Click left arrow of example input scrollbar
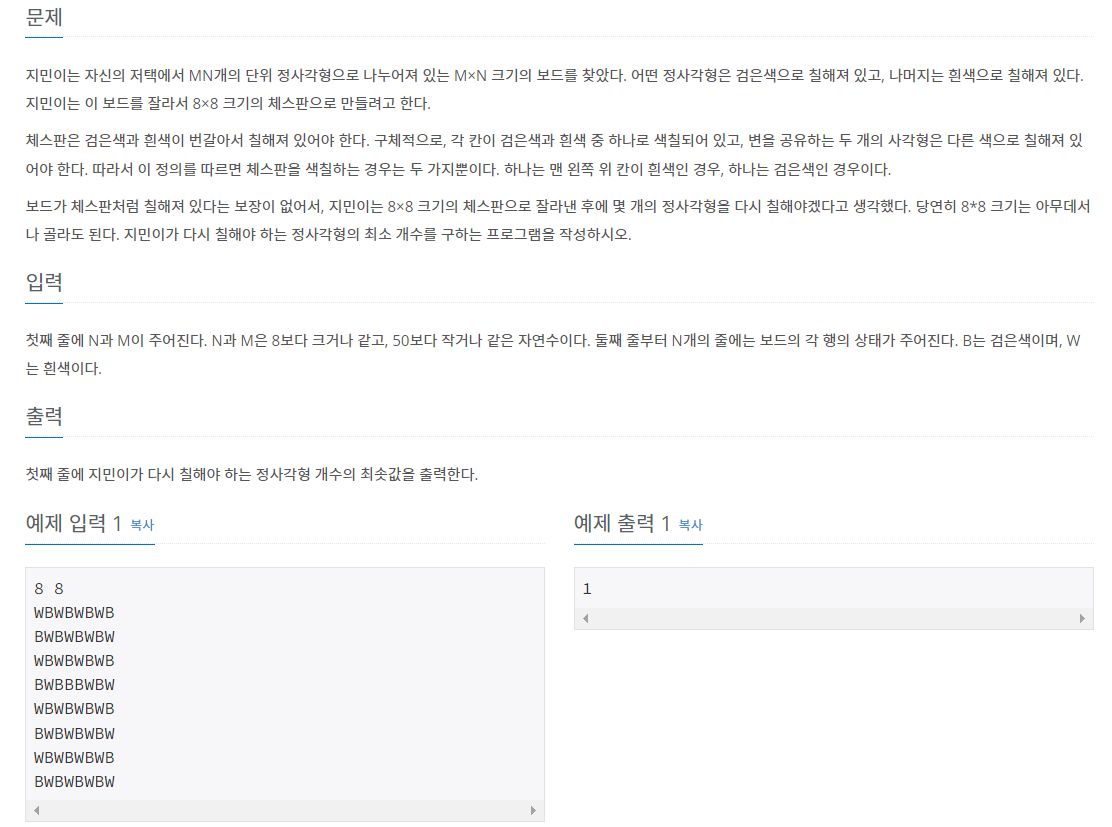 click(36, 810)
